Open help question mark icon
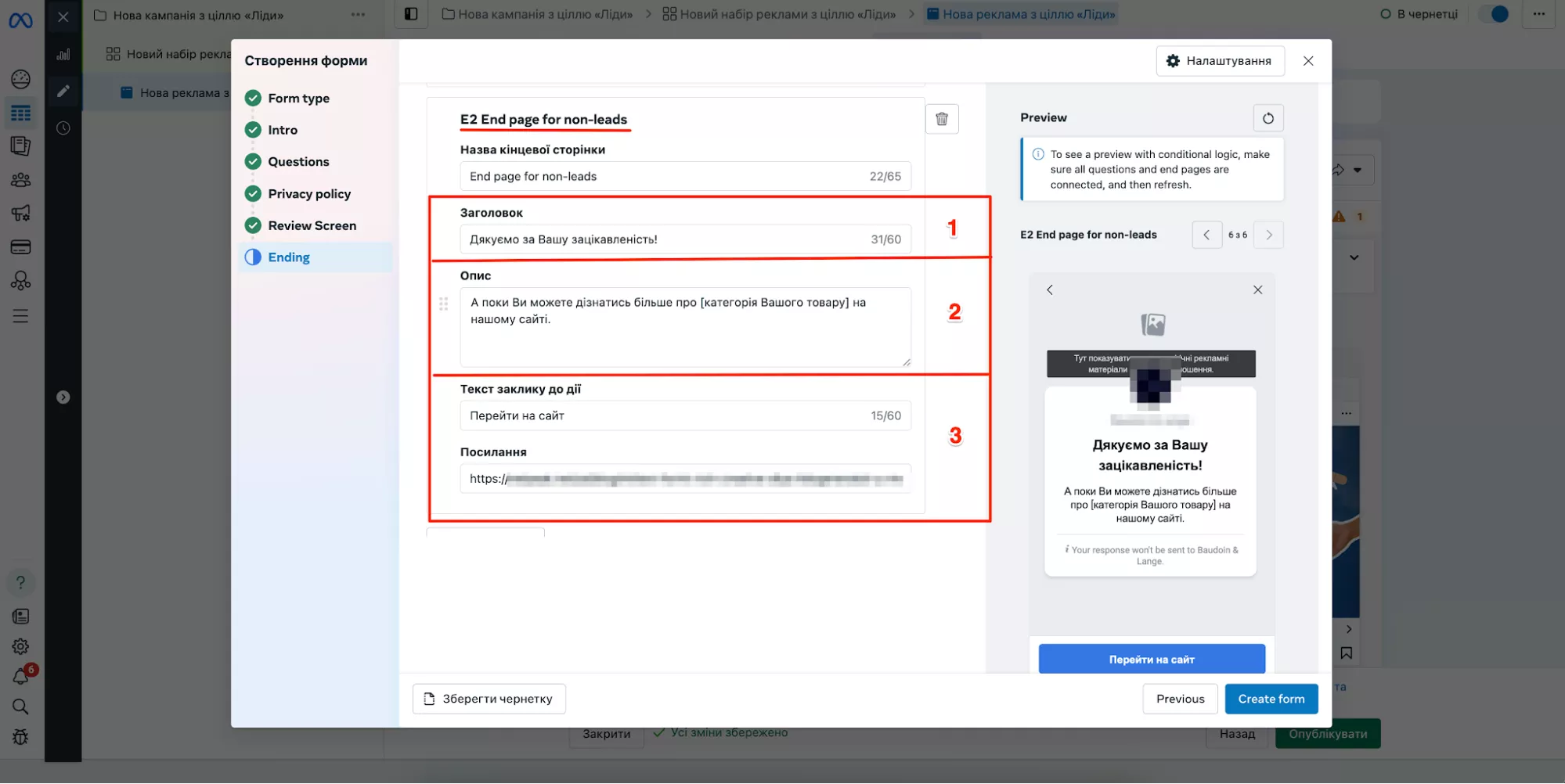The width and height of the screenshot is (1565, 784). click(21, 583)
